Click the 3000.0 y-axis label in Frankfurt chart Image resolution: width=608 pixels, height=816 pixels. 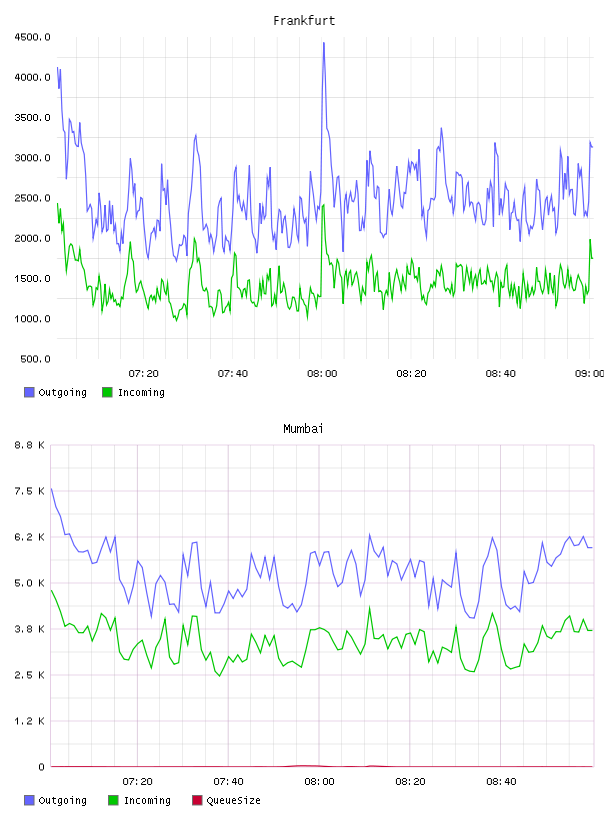point(32,158)
